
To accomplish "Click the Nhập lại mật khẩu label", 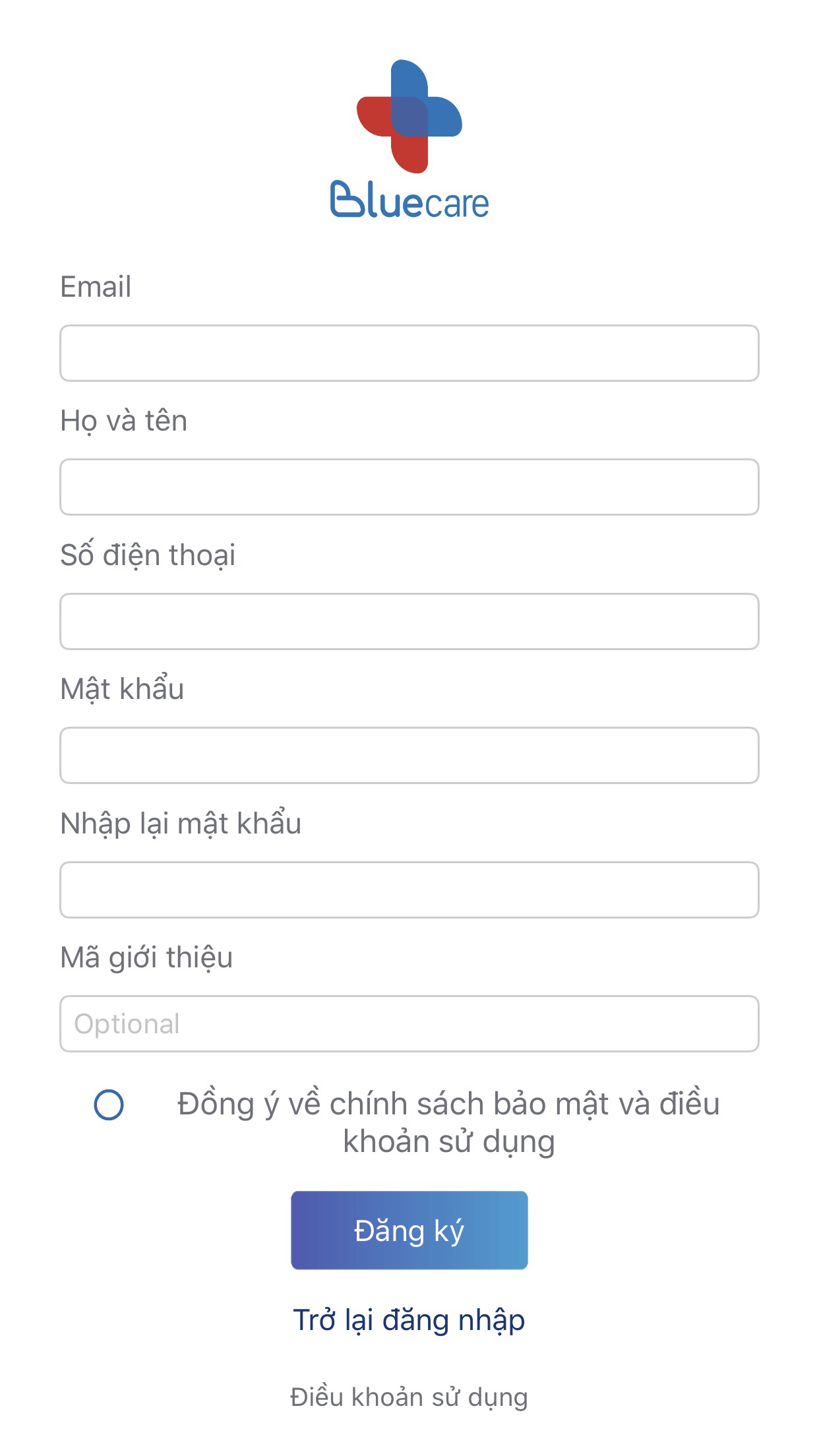I will point(181,824).
